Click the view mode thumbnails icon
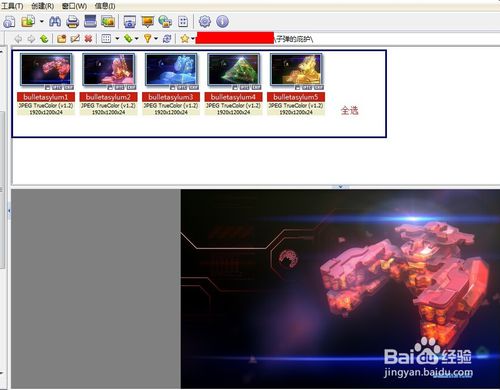Viewport: 500px width, 390px height. pyautogui.click(x=106, y=39)
